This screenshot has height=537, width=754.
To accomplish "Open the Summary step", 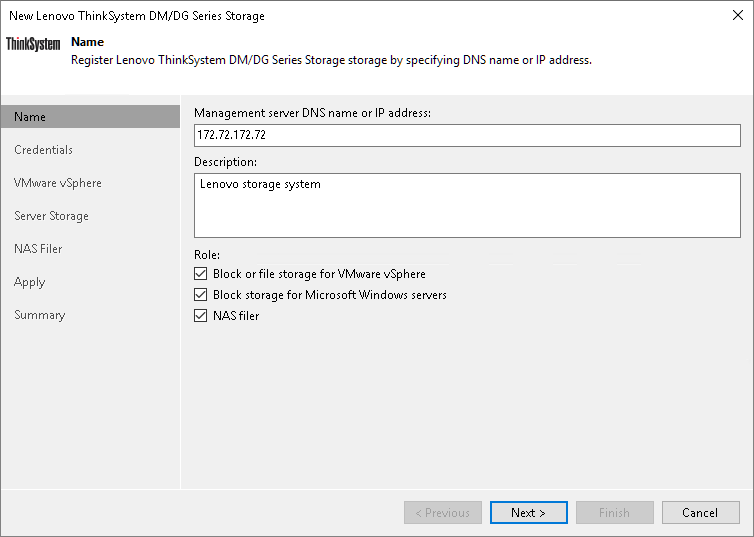I will pyautogui.click(x=39, y=315).
